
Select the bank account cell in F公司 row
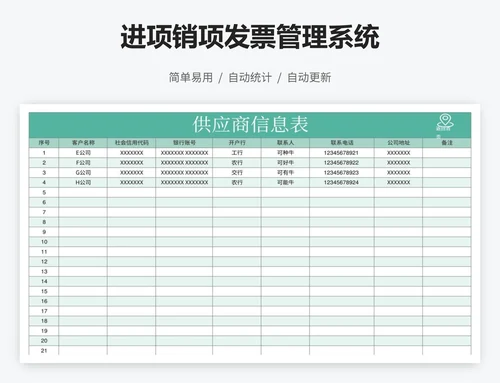(184, 163)
